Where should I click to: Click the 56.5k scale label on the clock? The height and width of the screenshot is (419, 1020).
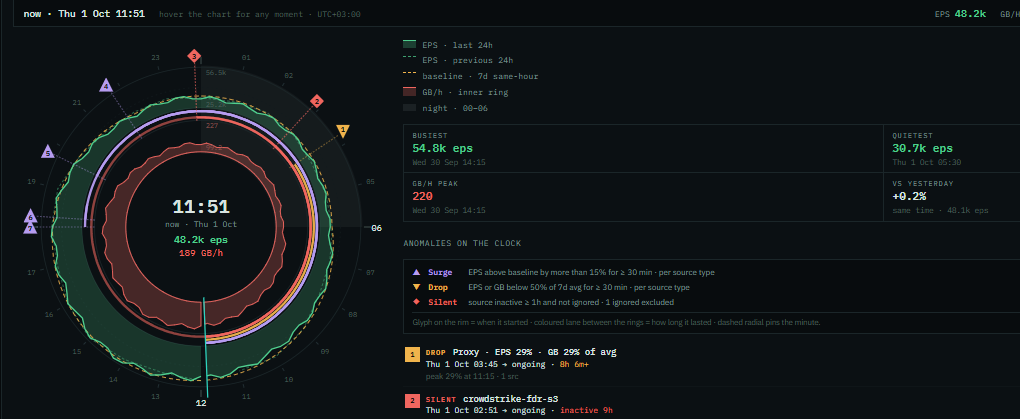(x=215, y=73)
